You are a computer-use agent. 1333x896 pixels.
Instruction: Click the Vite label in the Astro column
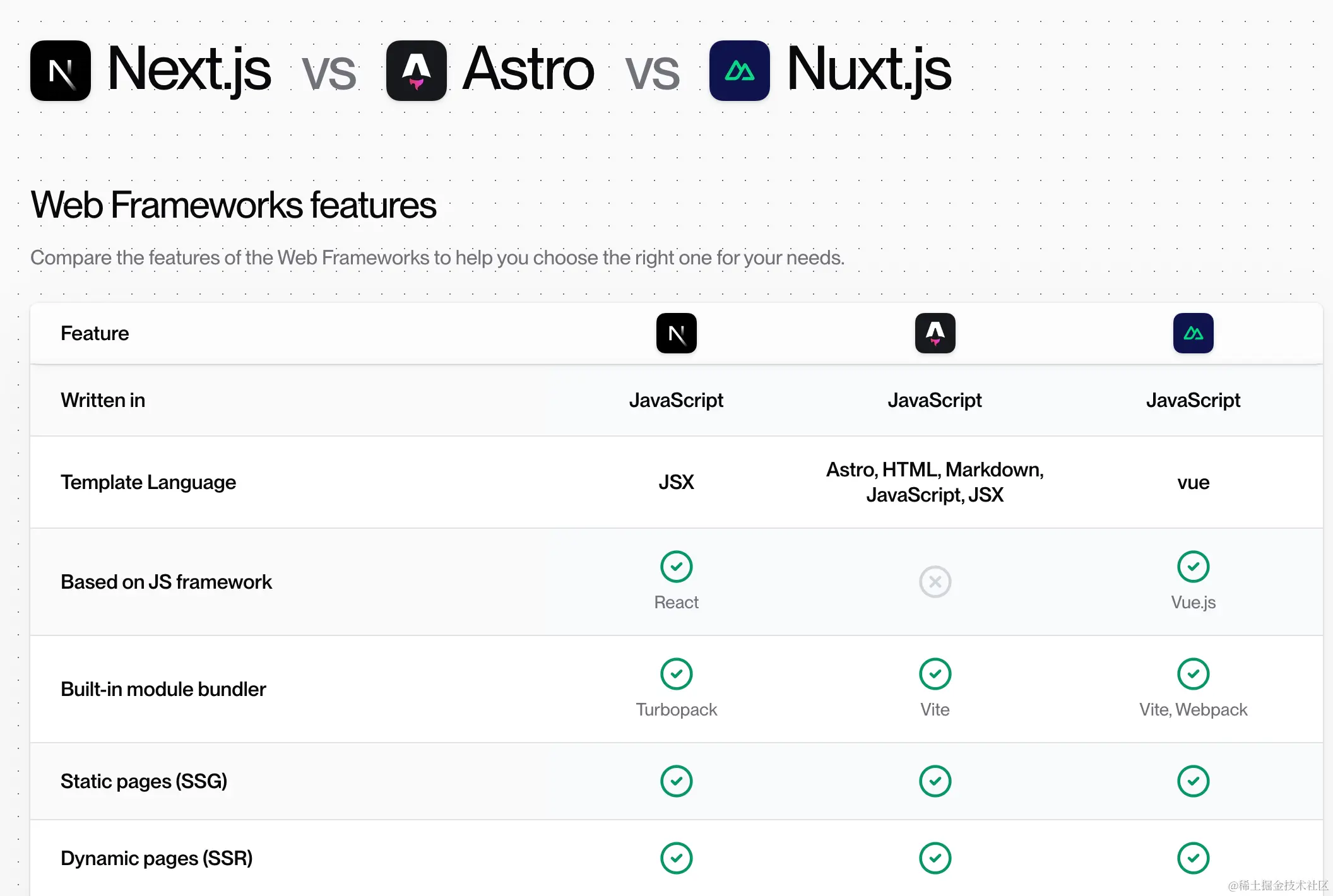[x=935, y=710]
